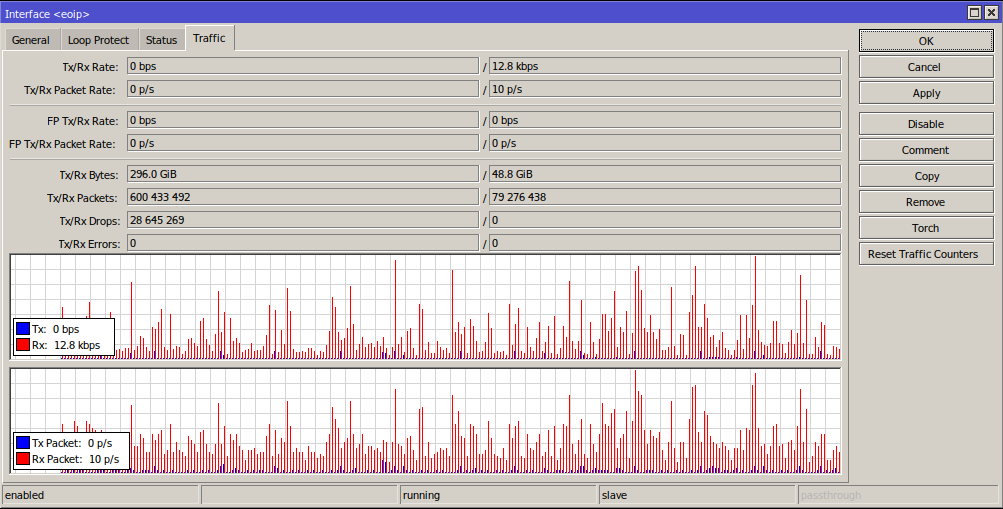1003x509 pixels.
Task: Disable the eoip interface
Action: (x=925, y=124)
